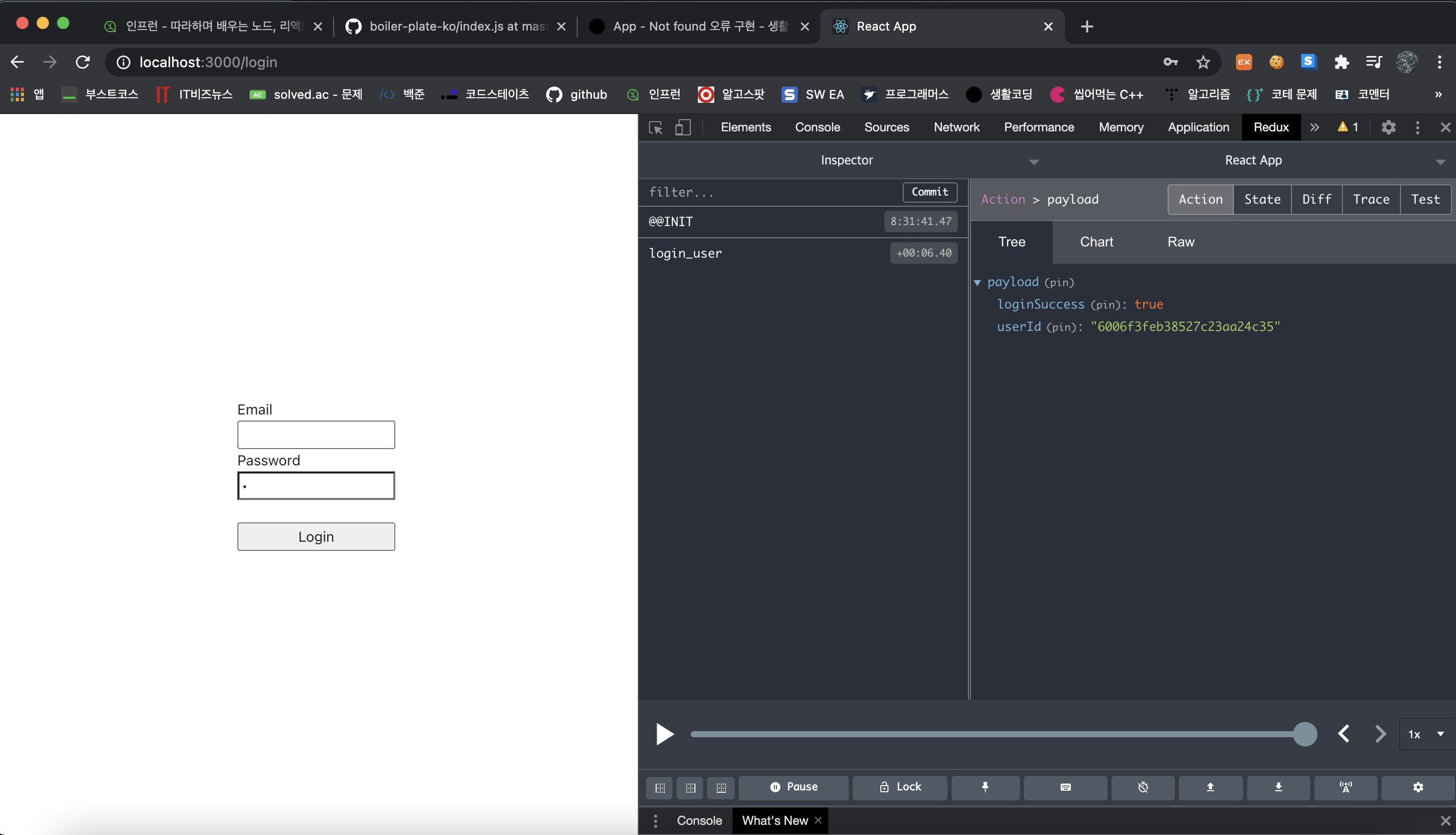This screenshot has height=835, width=1456.
Task: Switch to the State tab
Action: (x=1262, y=199)
